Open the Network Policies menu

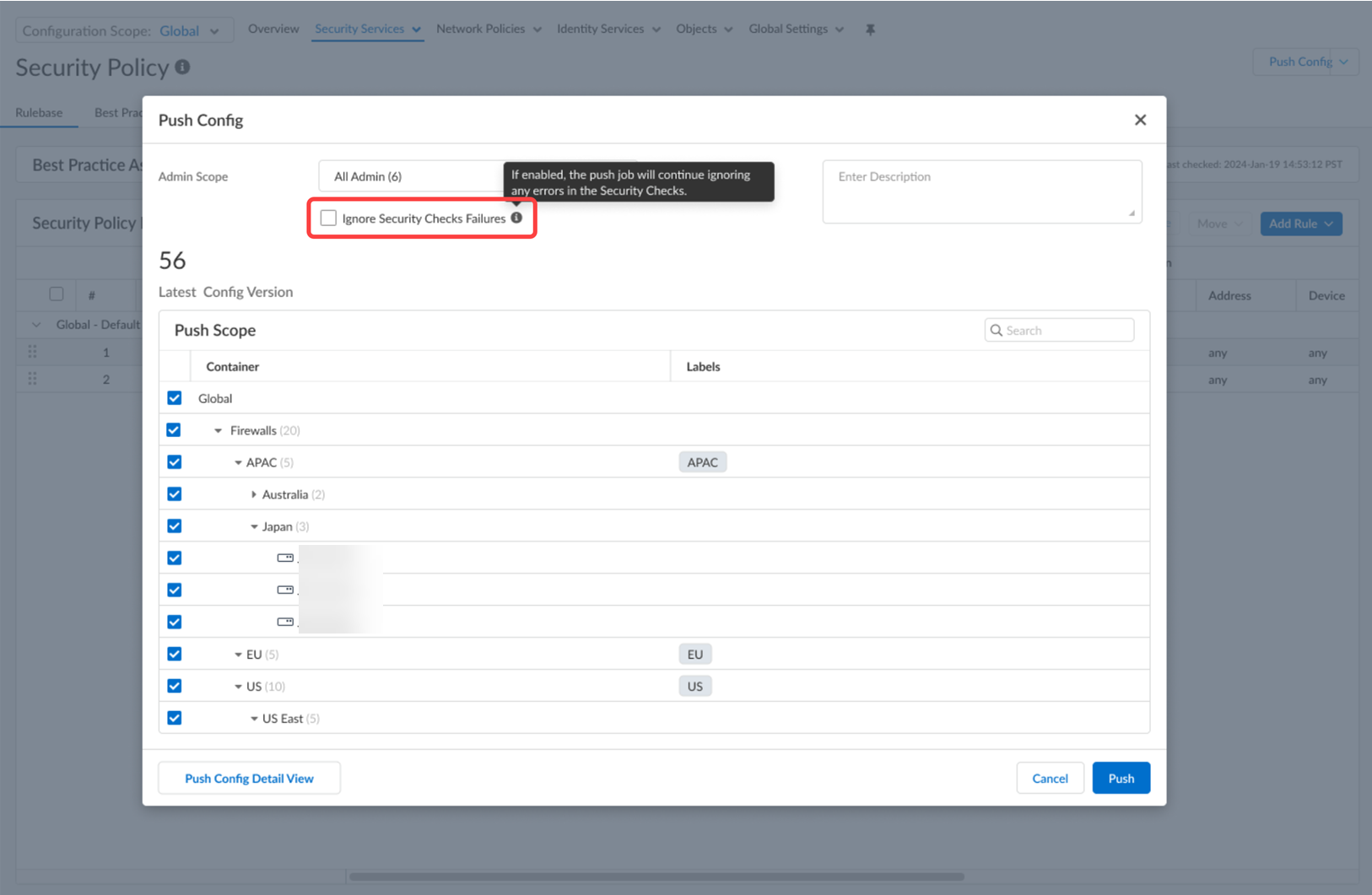[x=488, y=29]
